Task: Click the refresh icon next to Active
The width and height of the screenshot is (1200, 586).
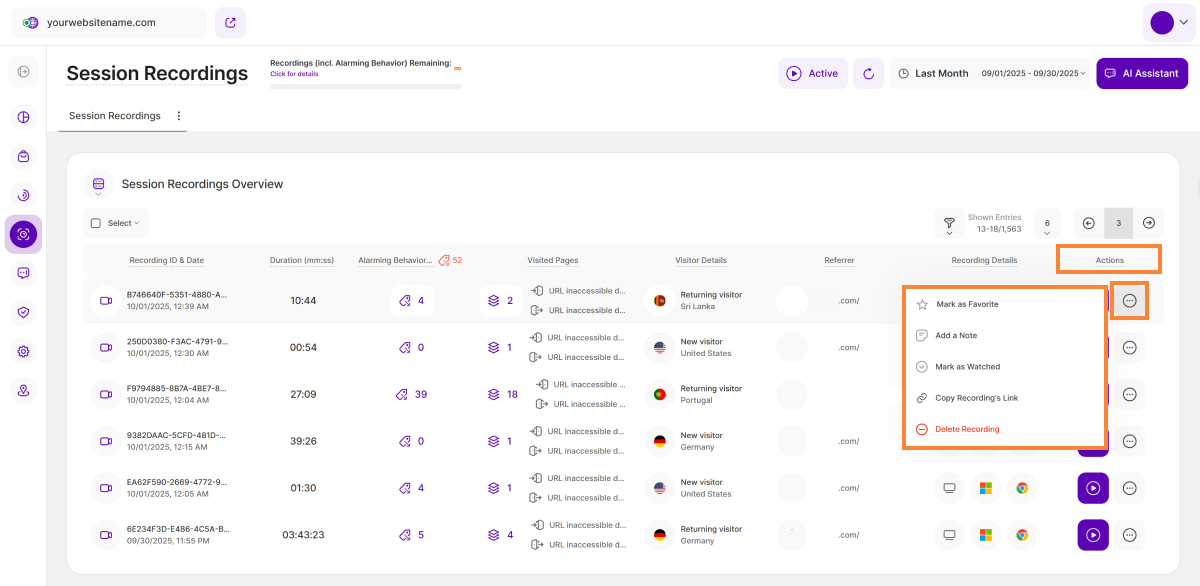Action: click(868, 73)
